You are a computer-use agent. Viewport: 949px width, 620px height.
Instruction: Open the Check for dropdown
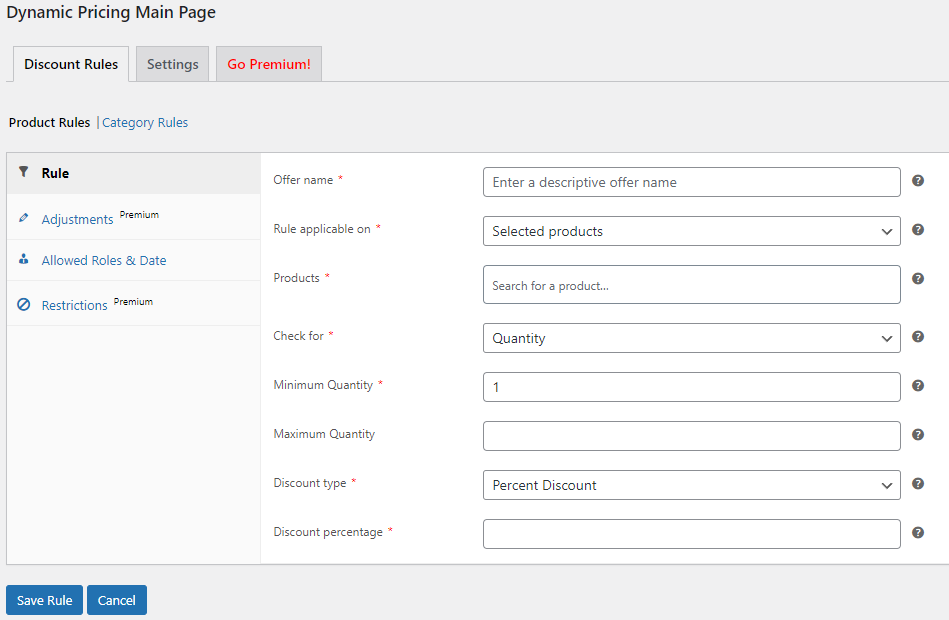[x=691, y=338]
